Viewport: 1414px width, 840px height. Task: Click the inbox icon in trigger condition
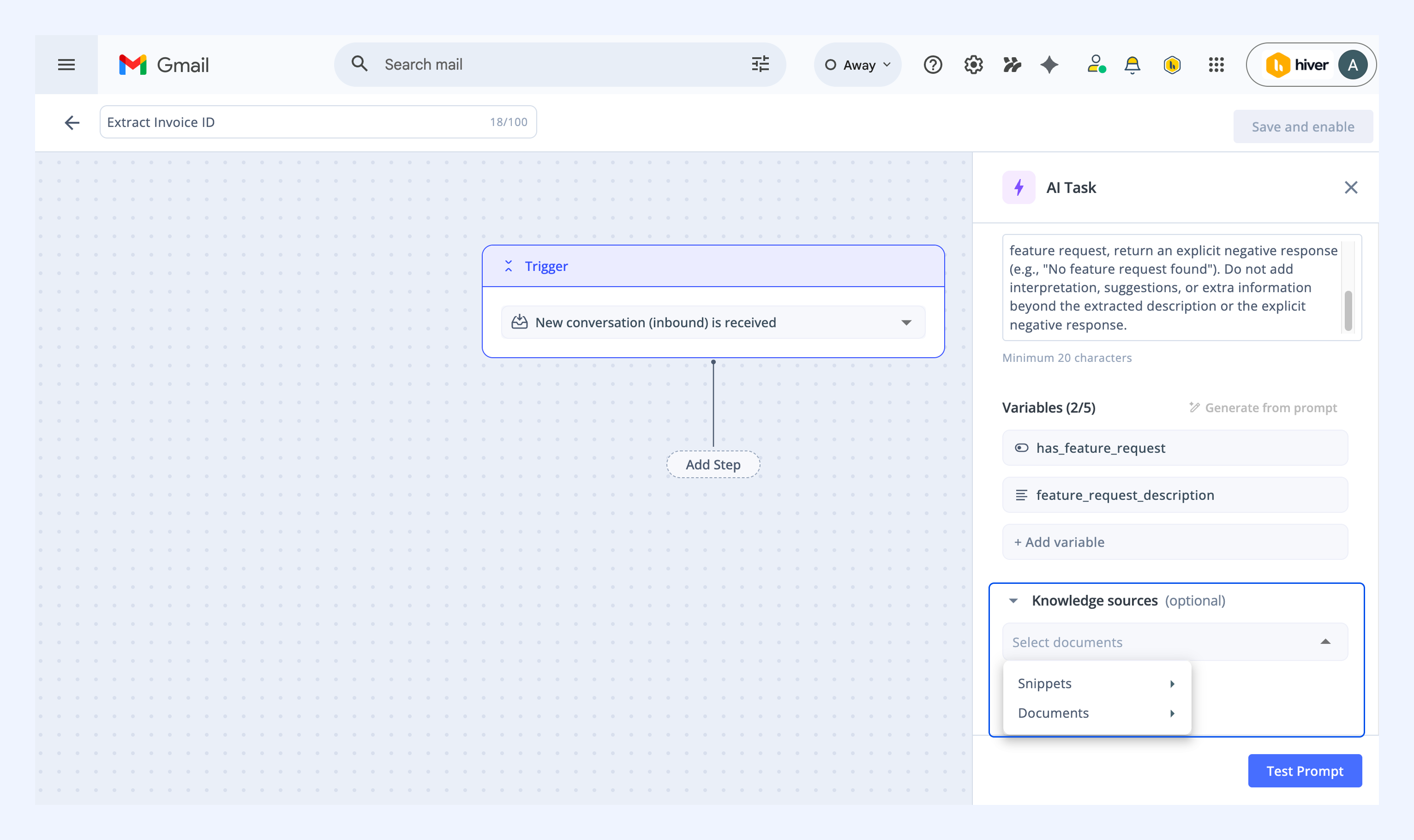519,322
